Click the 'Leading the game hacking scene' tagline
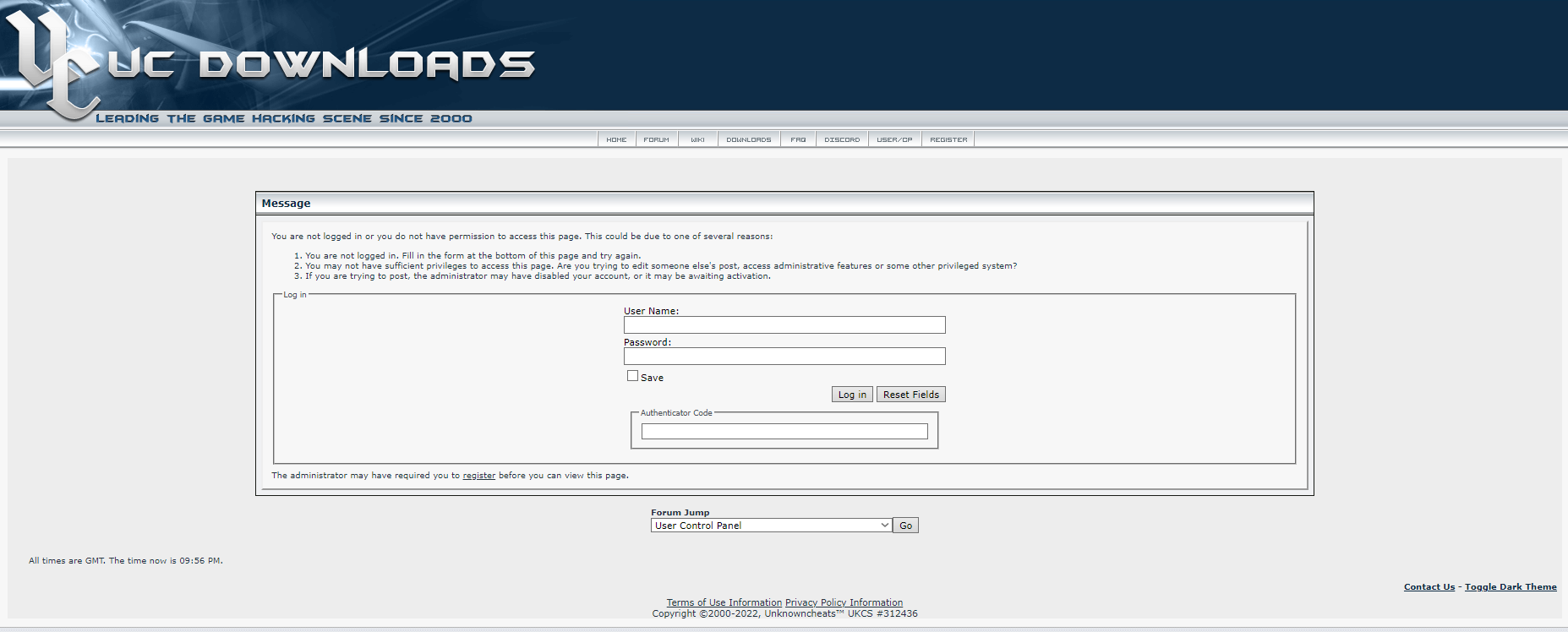1568x632 pixels. (x=284, y=119)
